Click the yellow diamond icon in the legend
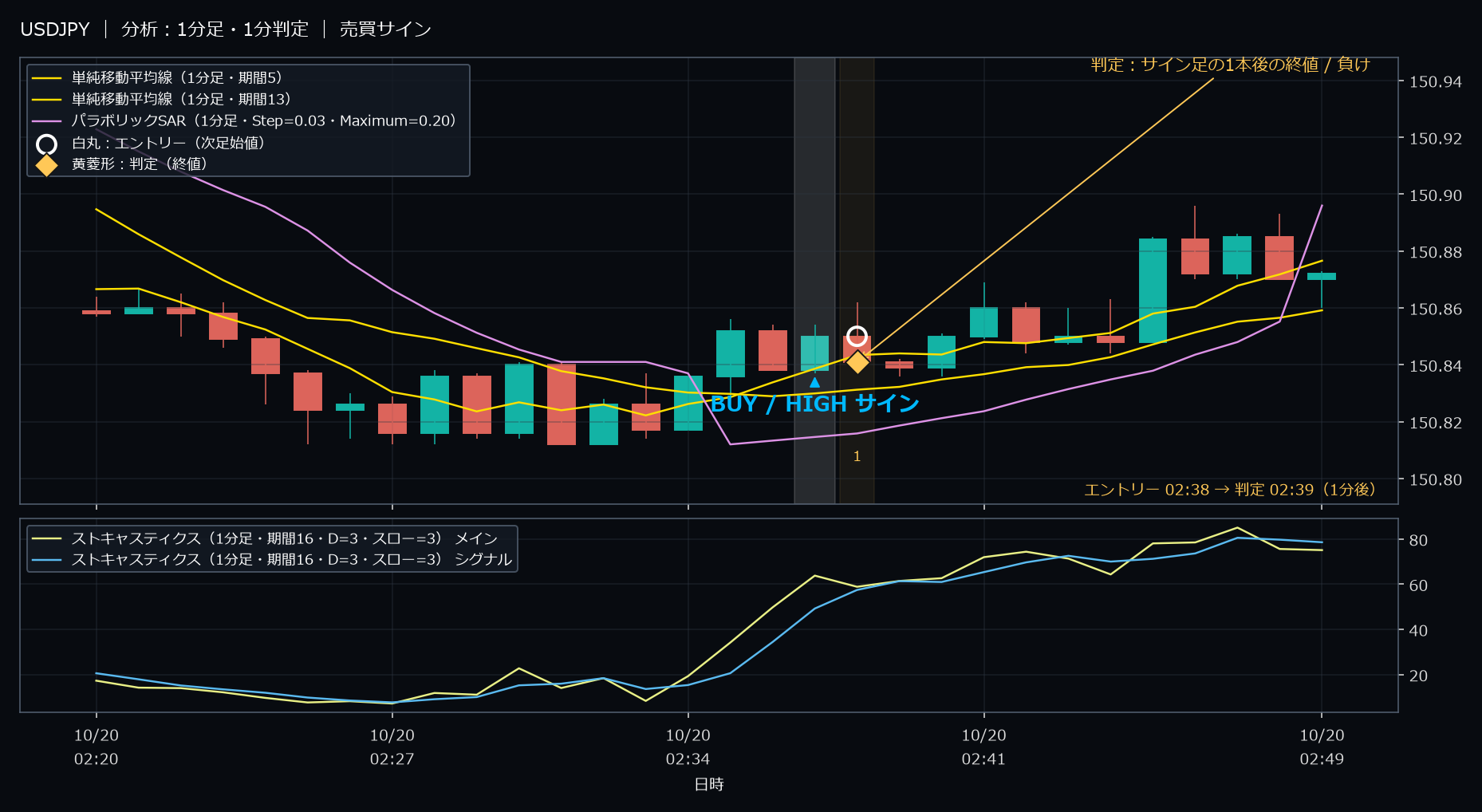1482x812 pixels. [47, 165]
